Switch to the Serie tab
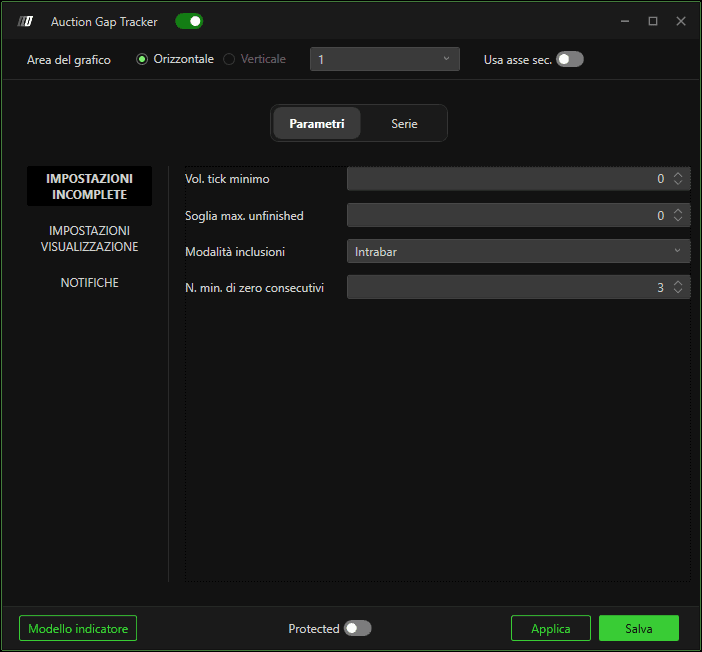The height and width of the screenshot is (652, 702). [x=404, y=124]
